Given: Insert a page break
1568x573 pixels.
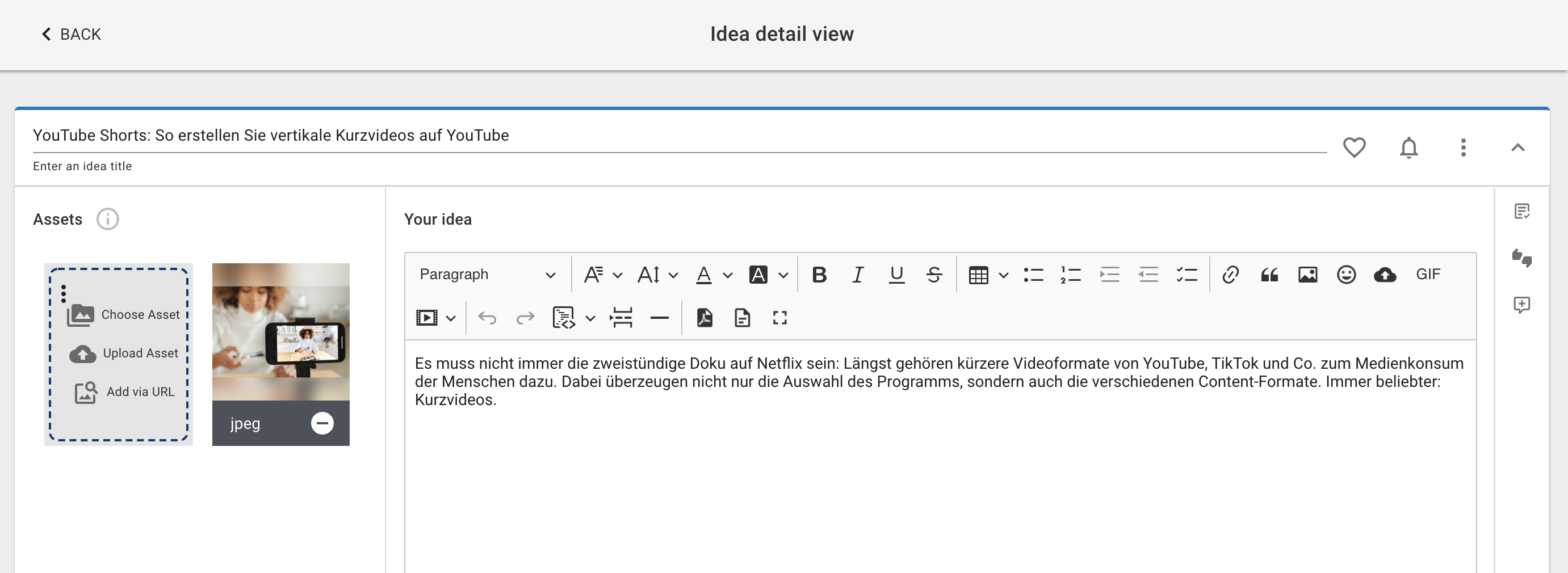Looking at the screenshot, I should point(622,318).
